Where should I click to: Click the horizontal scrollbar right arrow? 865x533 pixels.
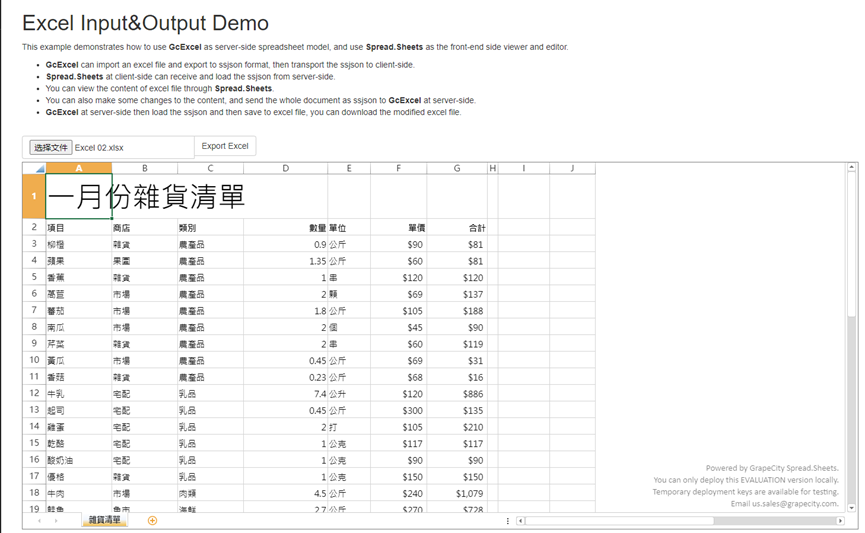(840, 520)
